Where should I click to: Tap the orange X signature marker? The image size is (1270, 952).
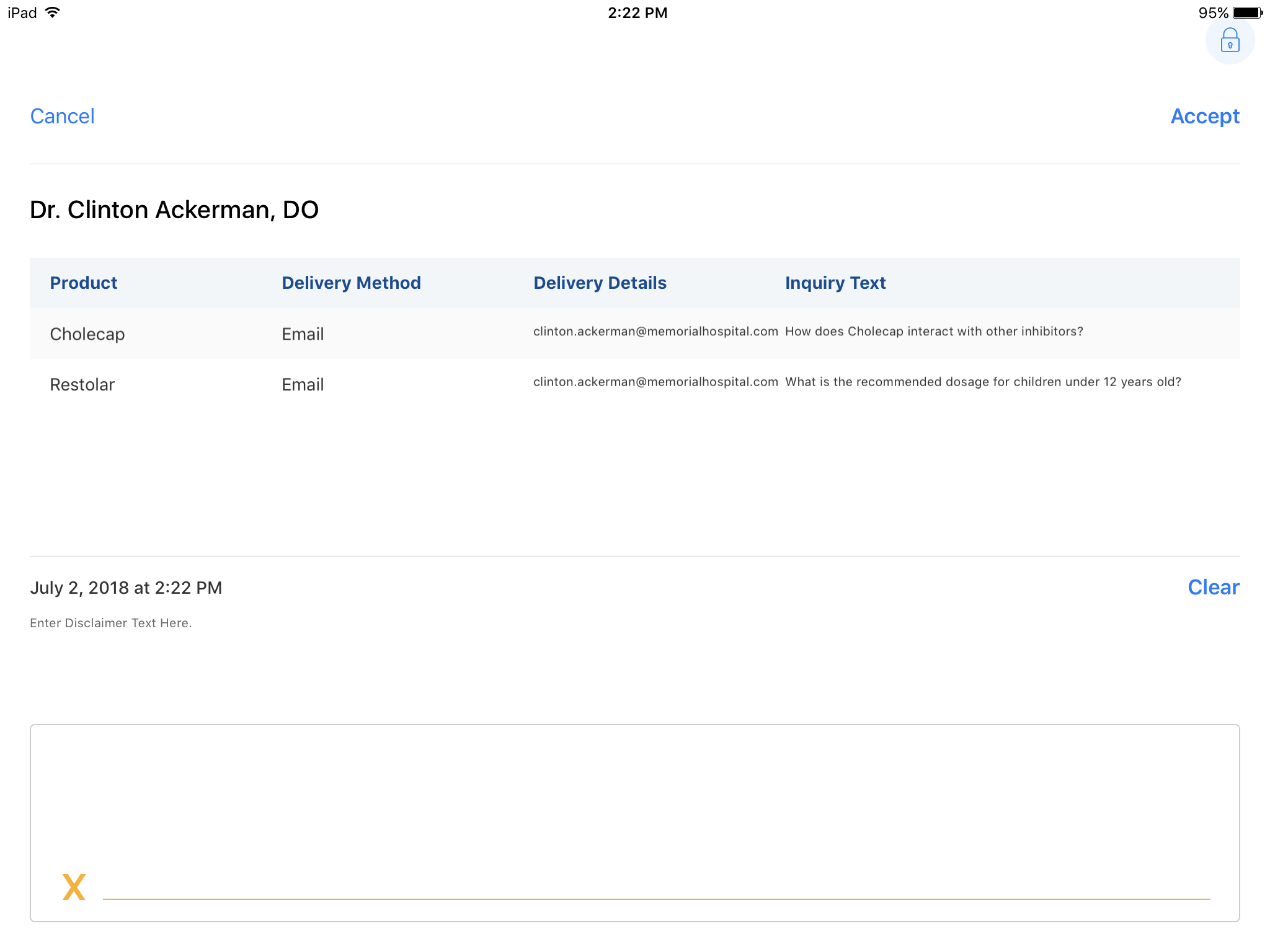click(74, 887)
